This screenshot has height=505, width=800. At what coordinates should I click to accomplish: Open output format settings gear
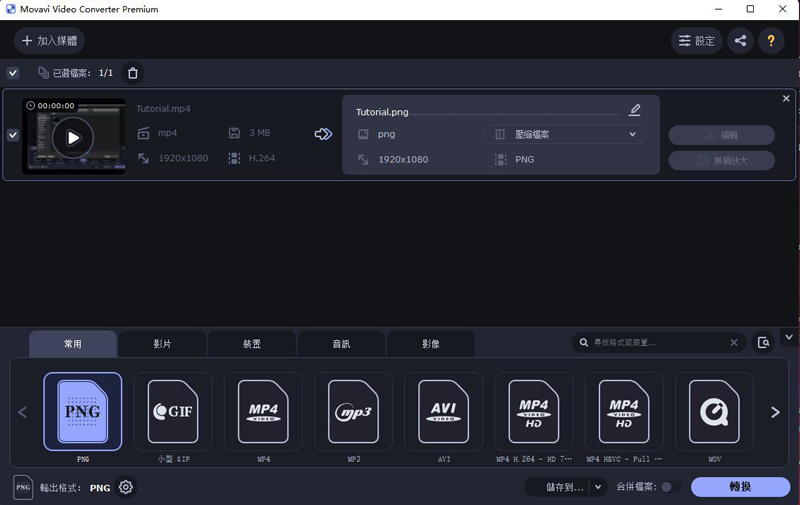126,487
